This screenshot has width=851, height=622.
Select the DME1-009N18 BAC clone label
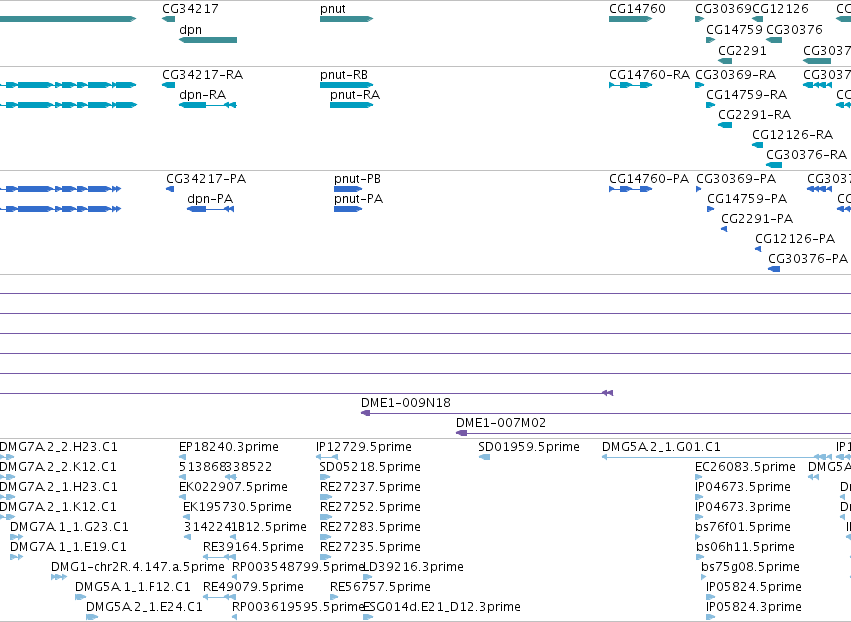pos(405,403)
